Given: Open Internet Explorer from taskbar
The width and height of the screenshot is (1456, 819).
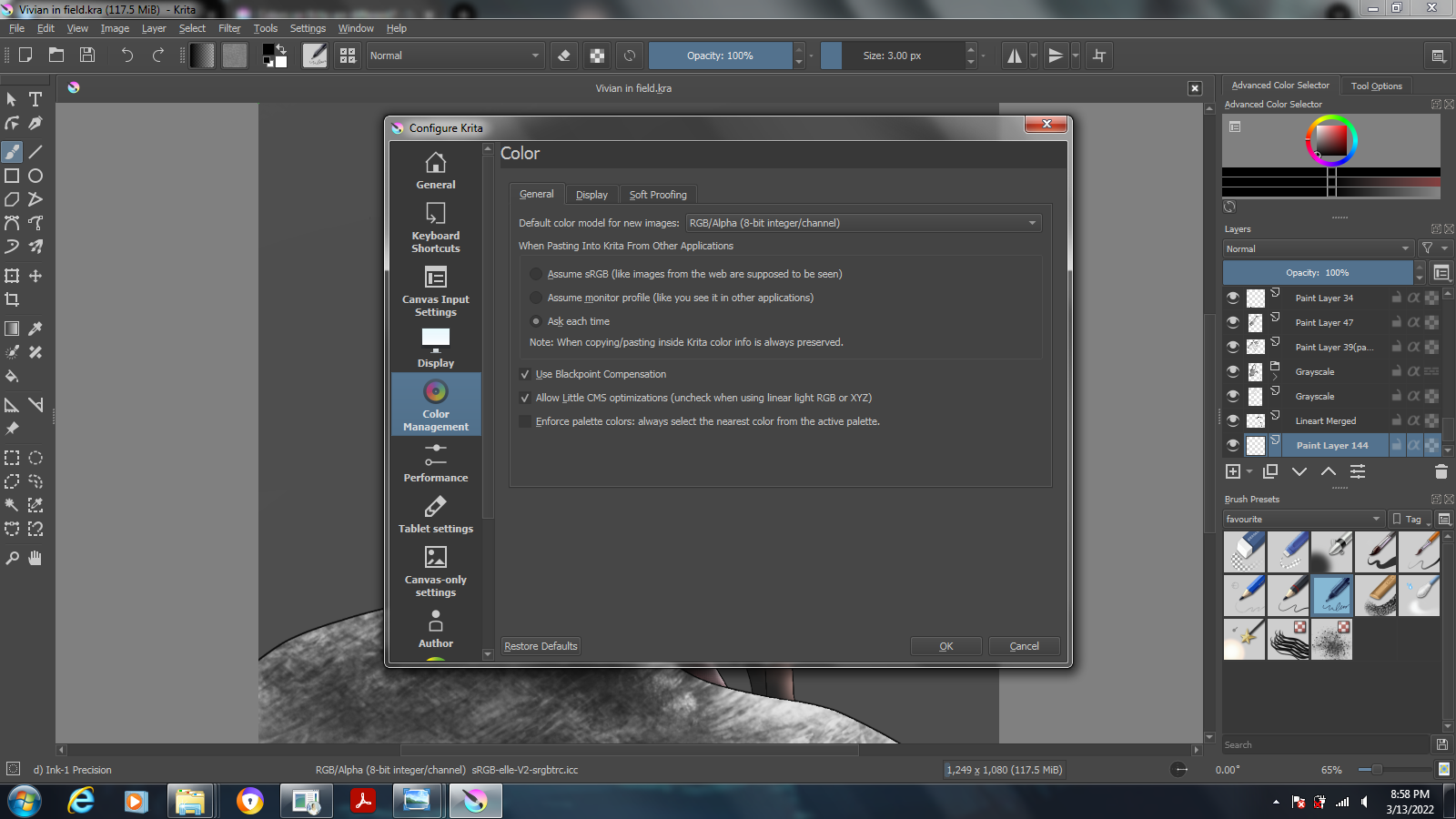Looking at the screenshot, I should coord(81,801).
